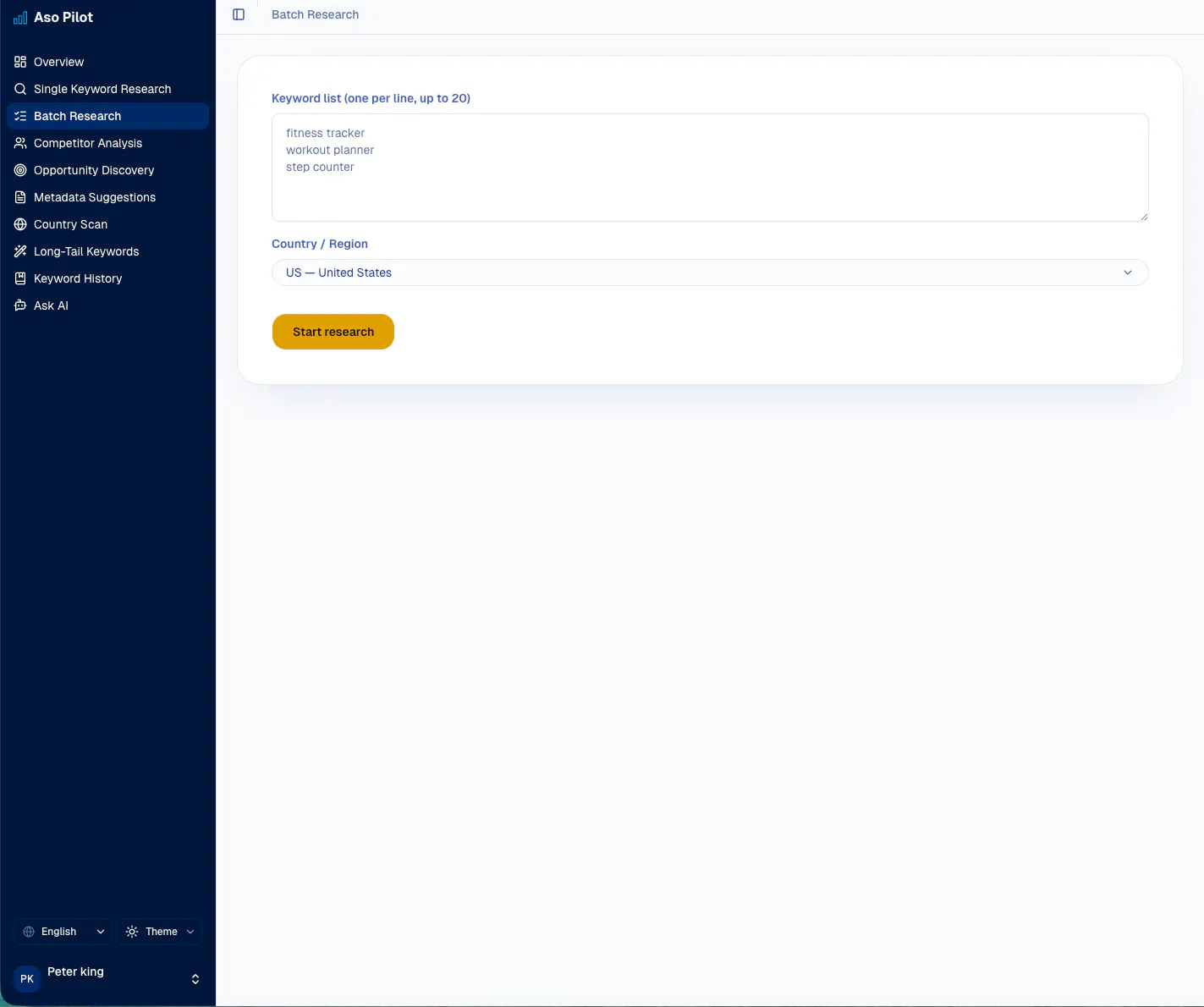1204x1007 pixels.
Task: Click the Batch Research breadcrumb title
Action: point(315,14)
